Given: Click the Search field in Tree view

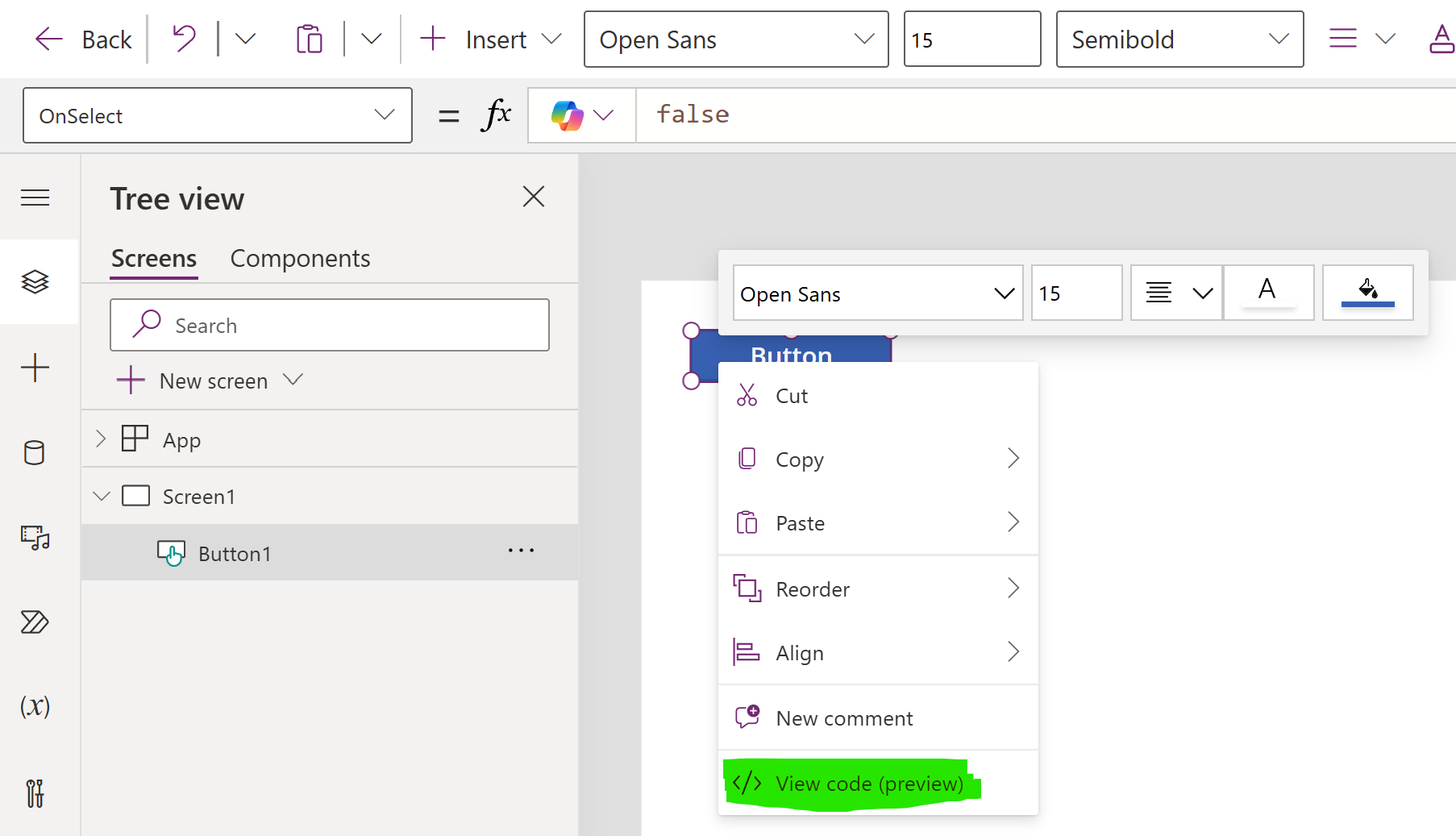Looking at the screenshot, I should tap(329, 325).
